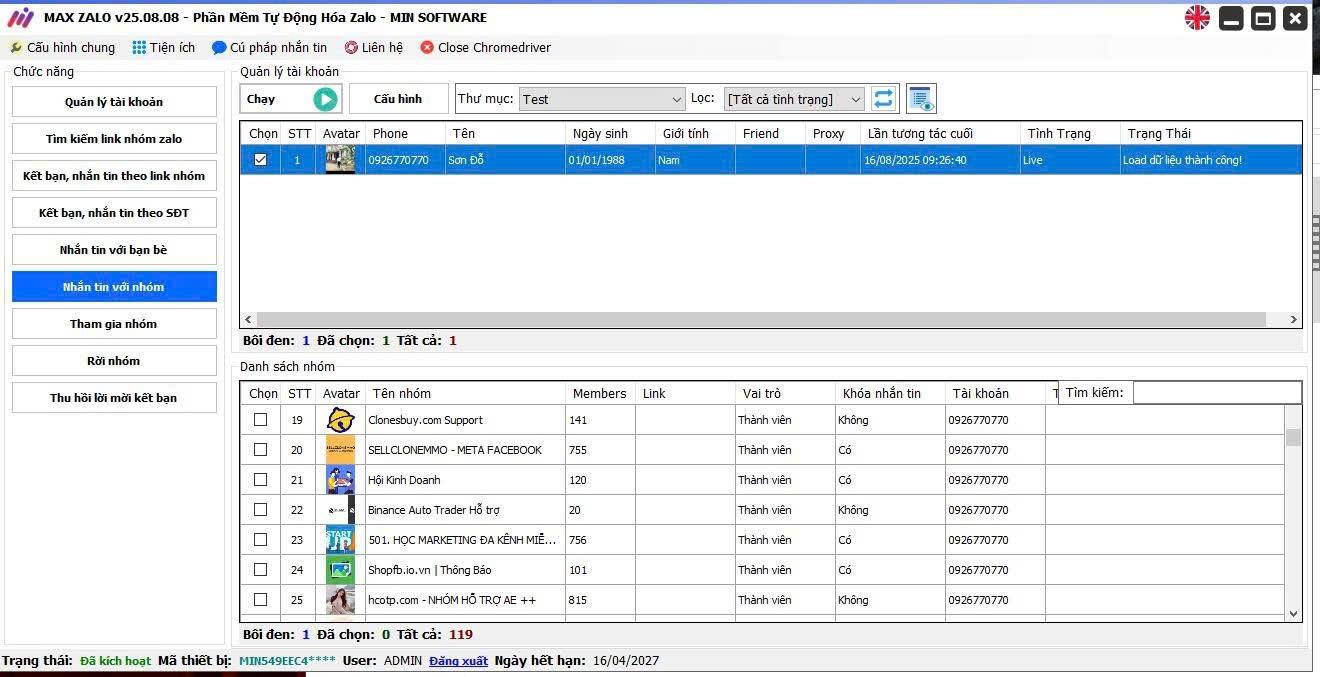The height and width of the screenshot is (677, 1320).
Task: Uncheck the Sơn Đỗ account checkbox
Action: [x=261, y=160]
